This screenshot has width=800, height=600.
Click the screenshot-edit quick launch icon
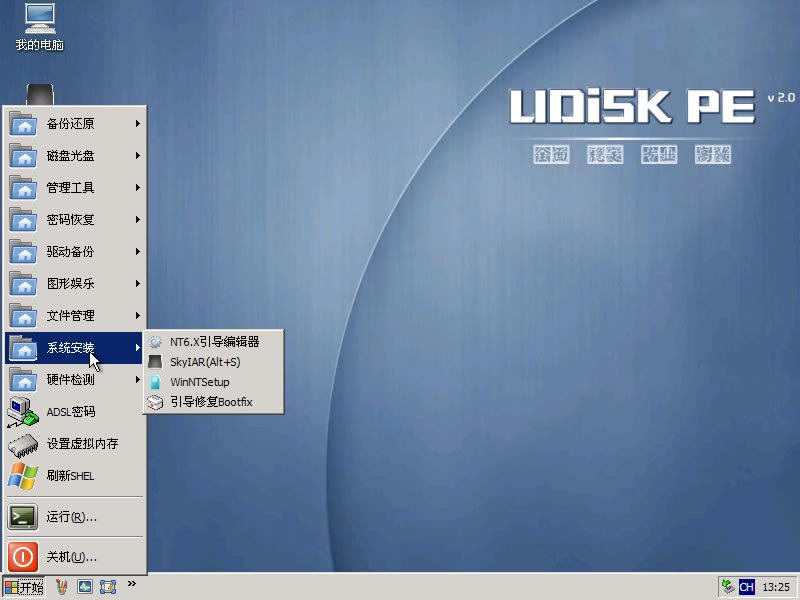click(108, 587)
